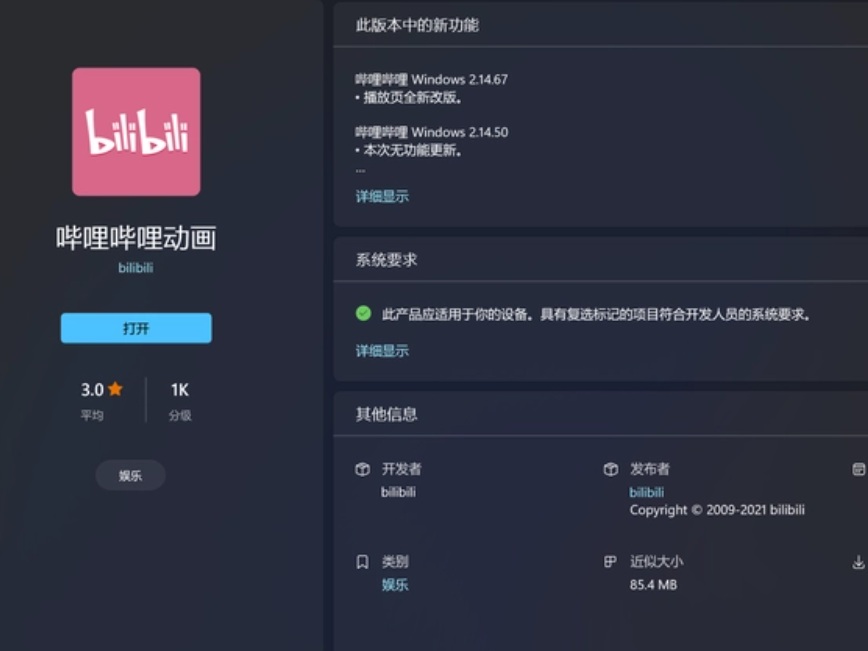This screenshot has width=868, height=651.
Task: Click the bookmark icon beside 类别
Action: [x=362, y=562]
